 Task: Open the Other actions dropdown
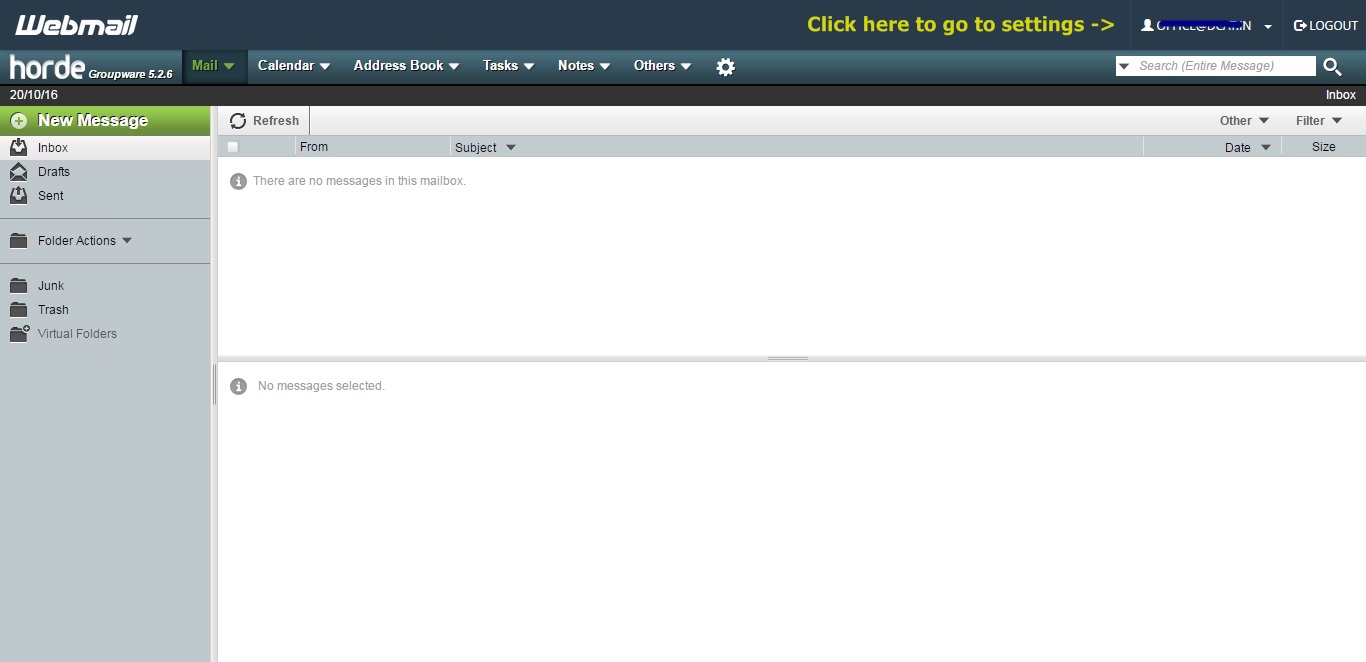coord(1244,121)
